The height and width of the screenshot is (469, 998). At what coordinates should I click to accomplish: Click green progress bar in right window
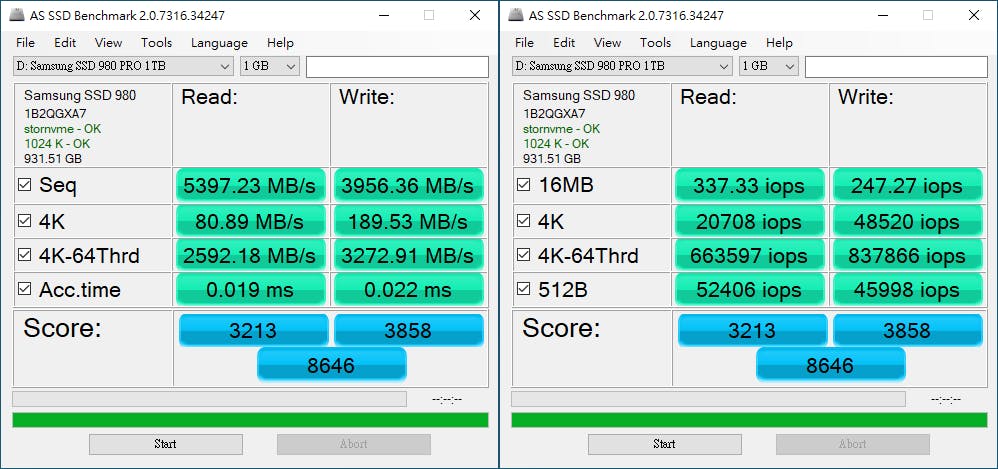pyautogui.click(x=749, y=420)
